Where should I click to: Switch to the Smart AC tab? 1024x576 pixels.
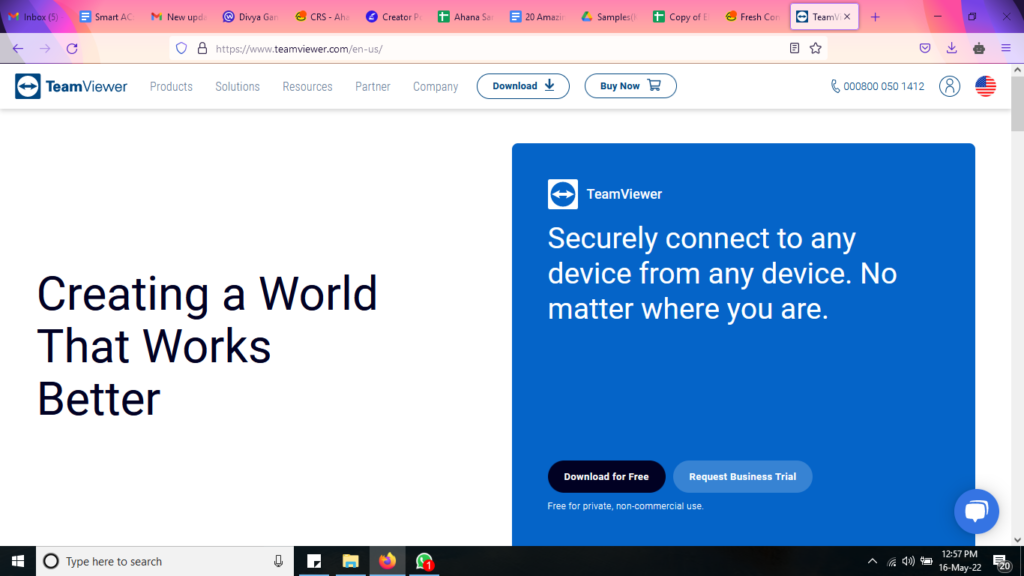[x=106, y=17]
